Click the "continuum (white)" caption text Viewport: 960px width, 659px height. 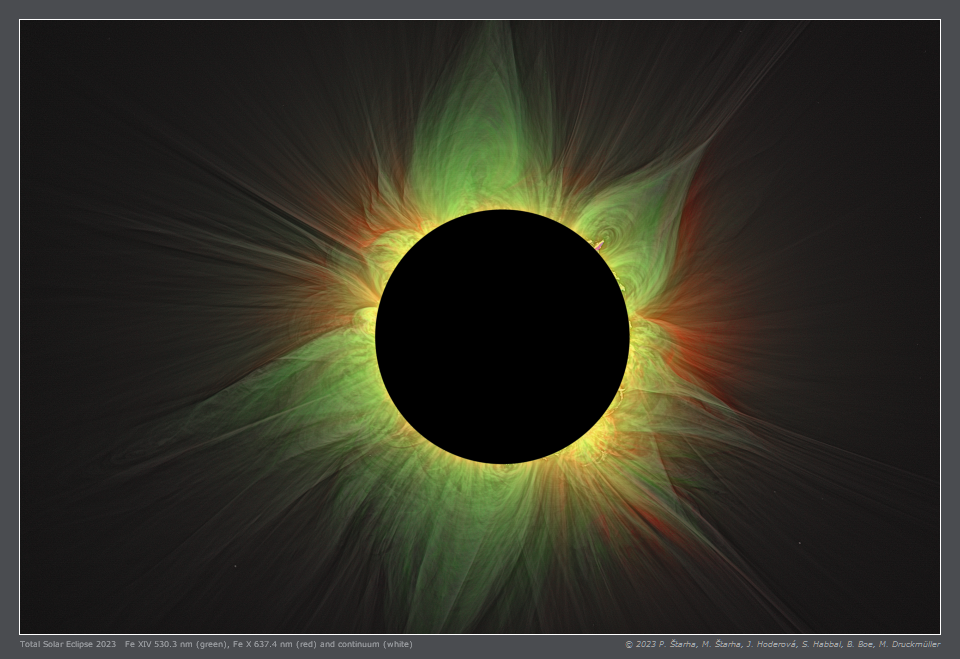coord(374,644)
